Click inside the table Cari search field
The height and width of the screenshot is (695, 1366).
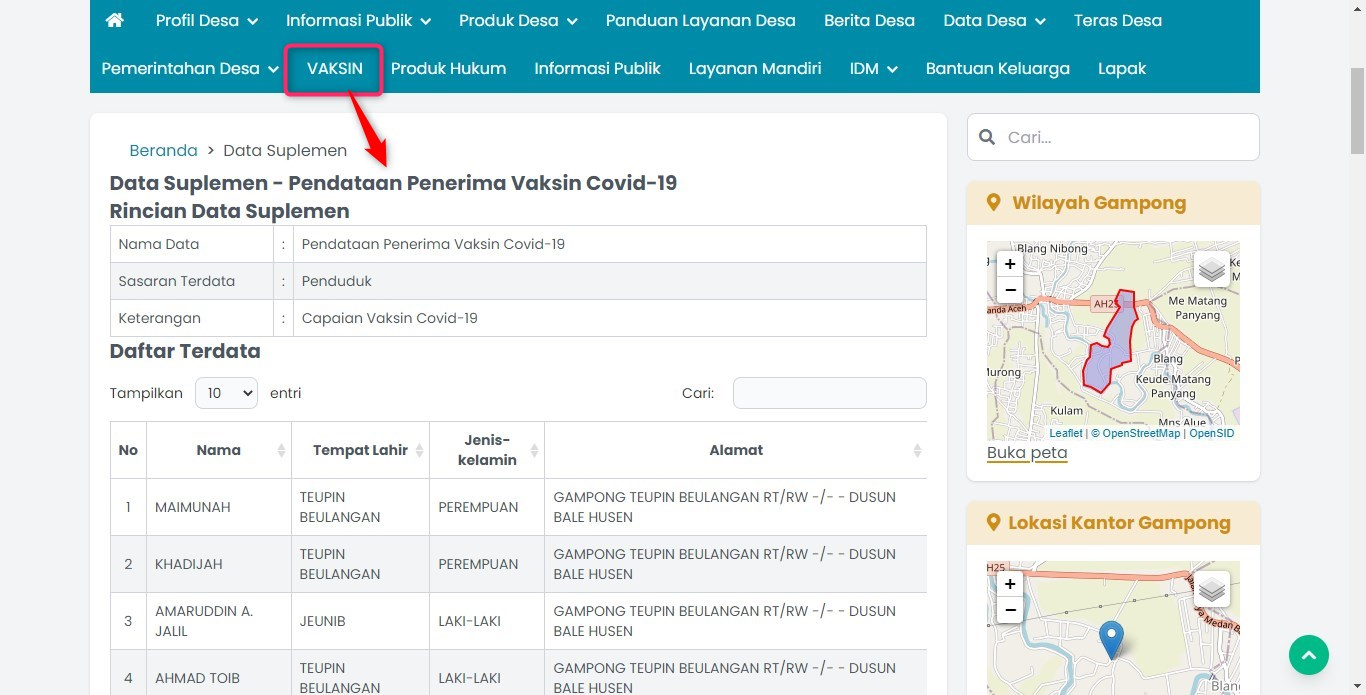[829, 392]
